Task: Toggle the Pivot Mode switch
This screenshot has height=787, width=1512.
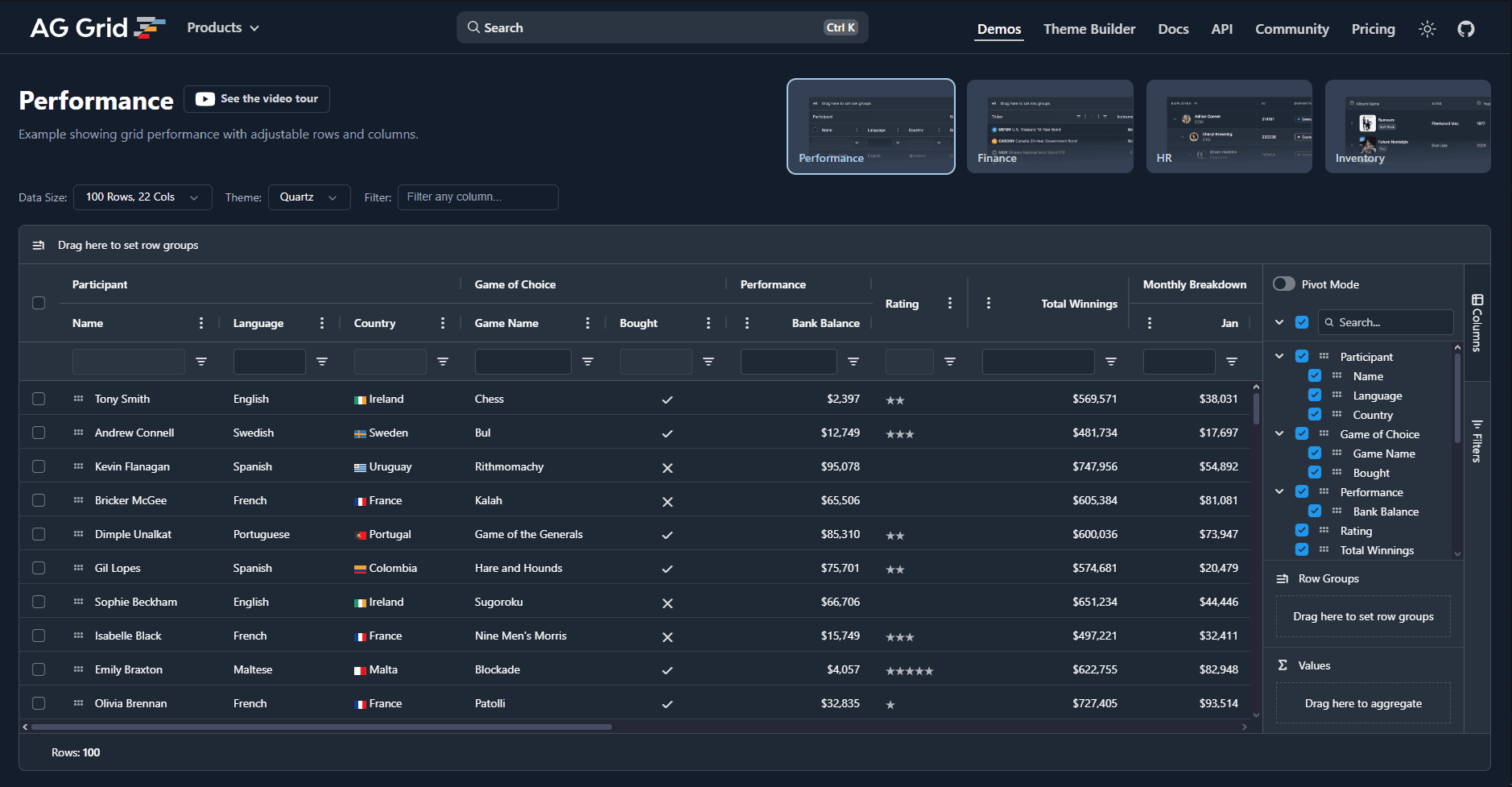Action: (1284, 284)
